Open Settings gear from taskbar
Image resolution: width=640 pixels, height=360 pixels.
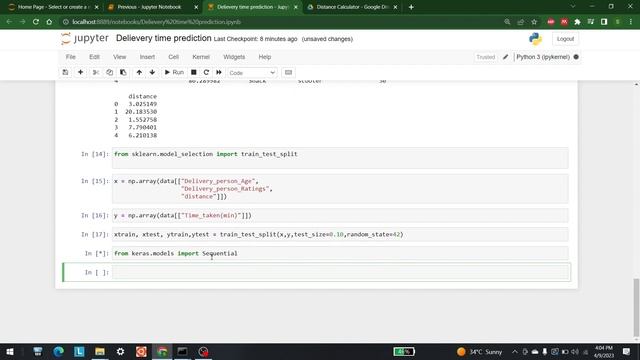[x=120, y=351]
